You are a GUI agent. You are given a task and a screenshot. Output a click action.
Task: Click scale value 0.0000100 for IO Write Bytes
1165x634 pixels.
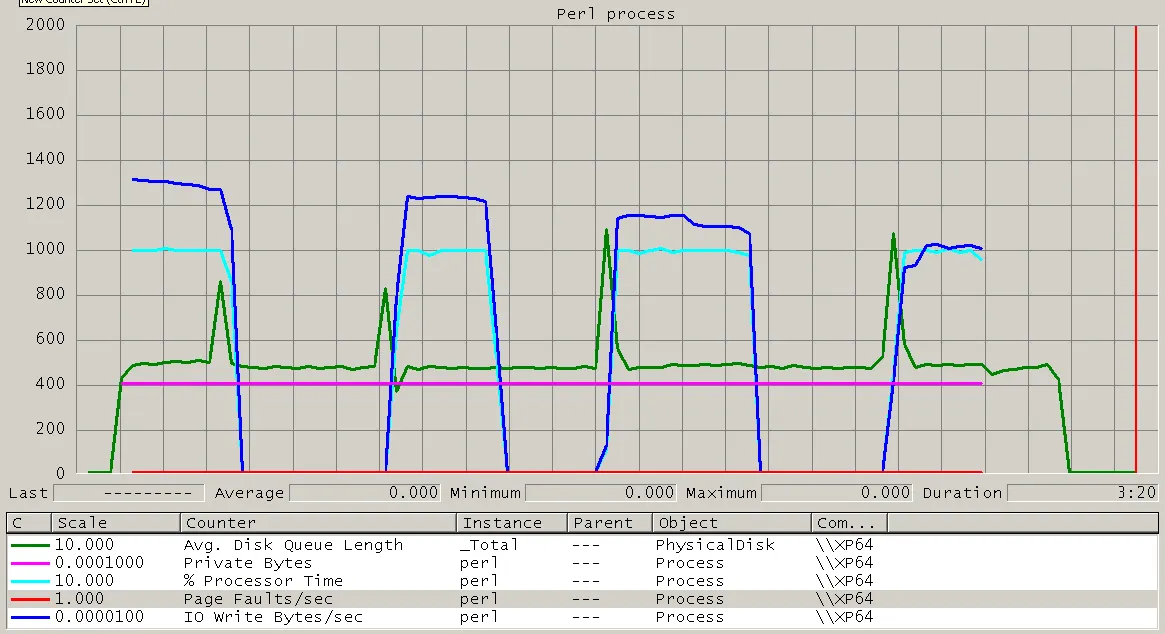pos(100,616)
